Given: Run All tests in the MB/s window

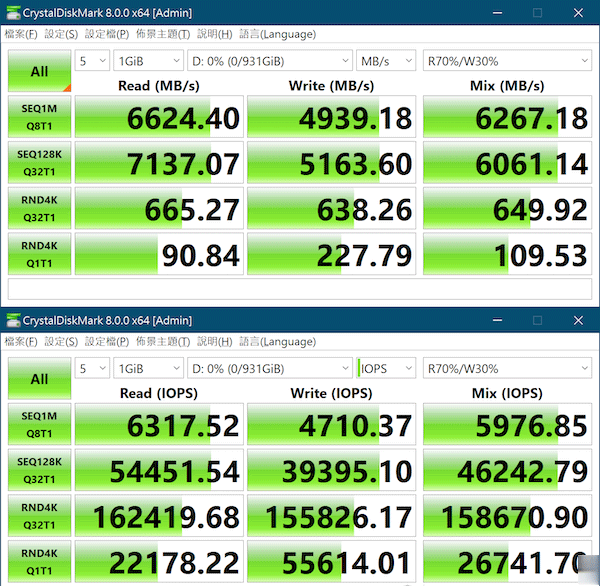Looking at the screenshot, I should coord(39,71).
